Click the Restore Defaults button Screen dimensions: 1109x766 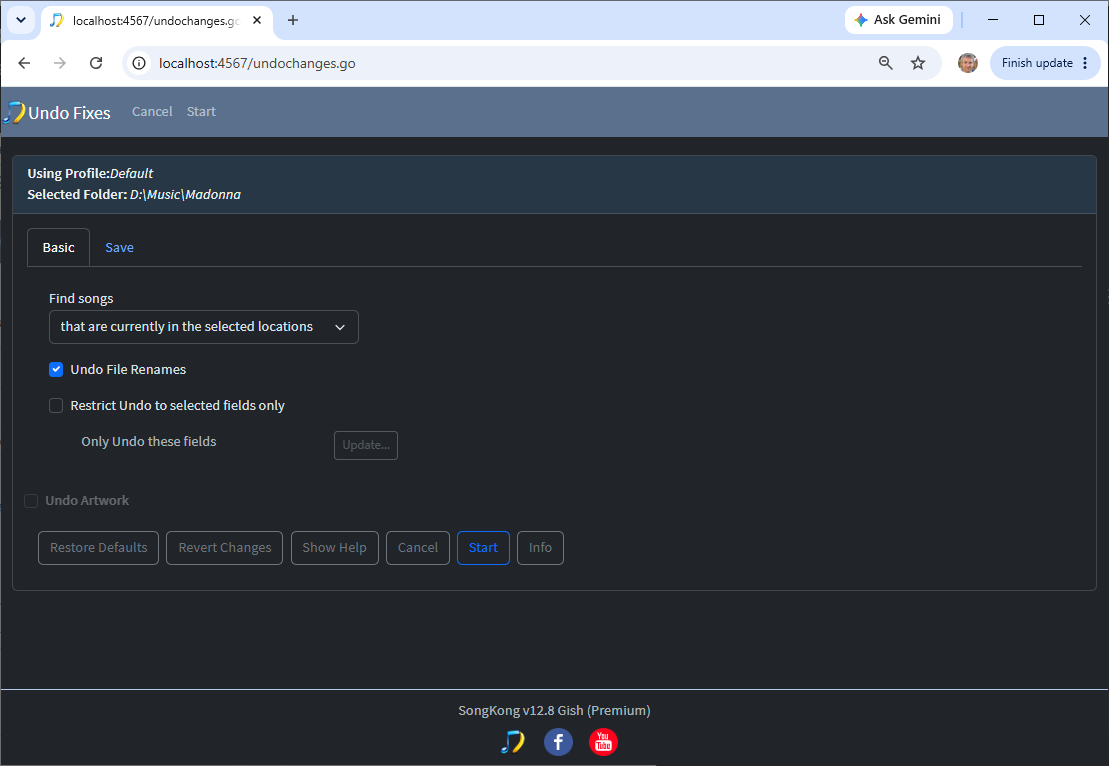pos(98,547)
